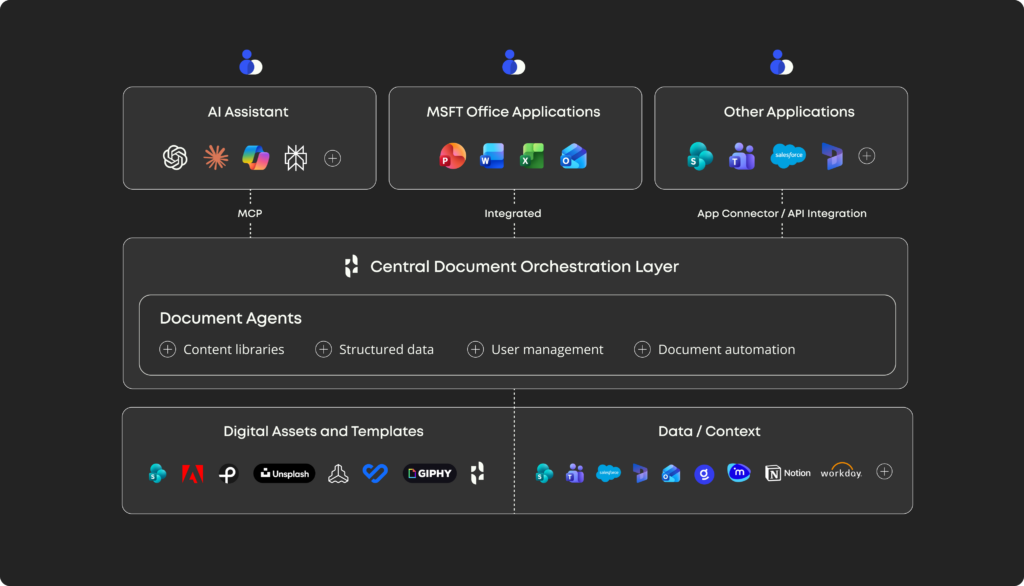1024x586 pixels.
Task: Click the 'Central Document Orchestration Layer' title
Action: (524, 267)
